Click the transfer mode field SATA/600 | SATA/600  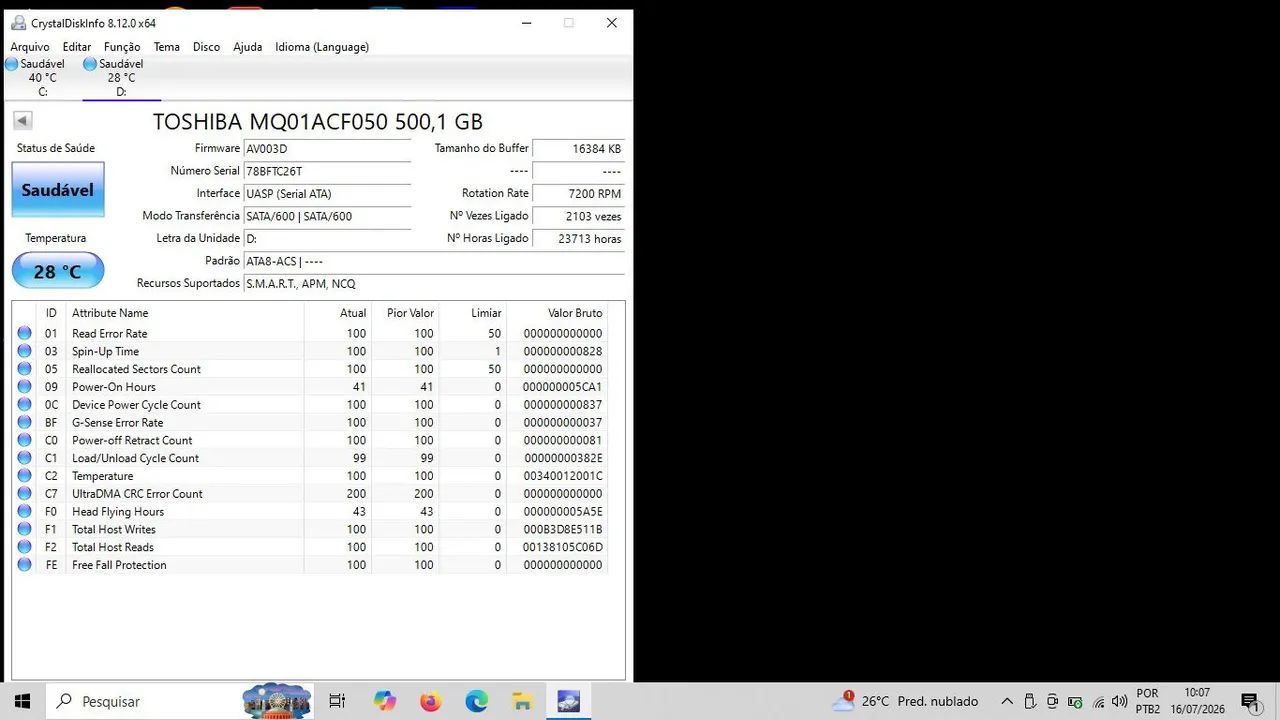click(327, 216)
